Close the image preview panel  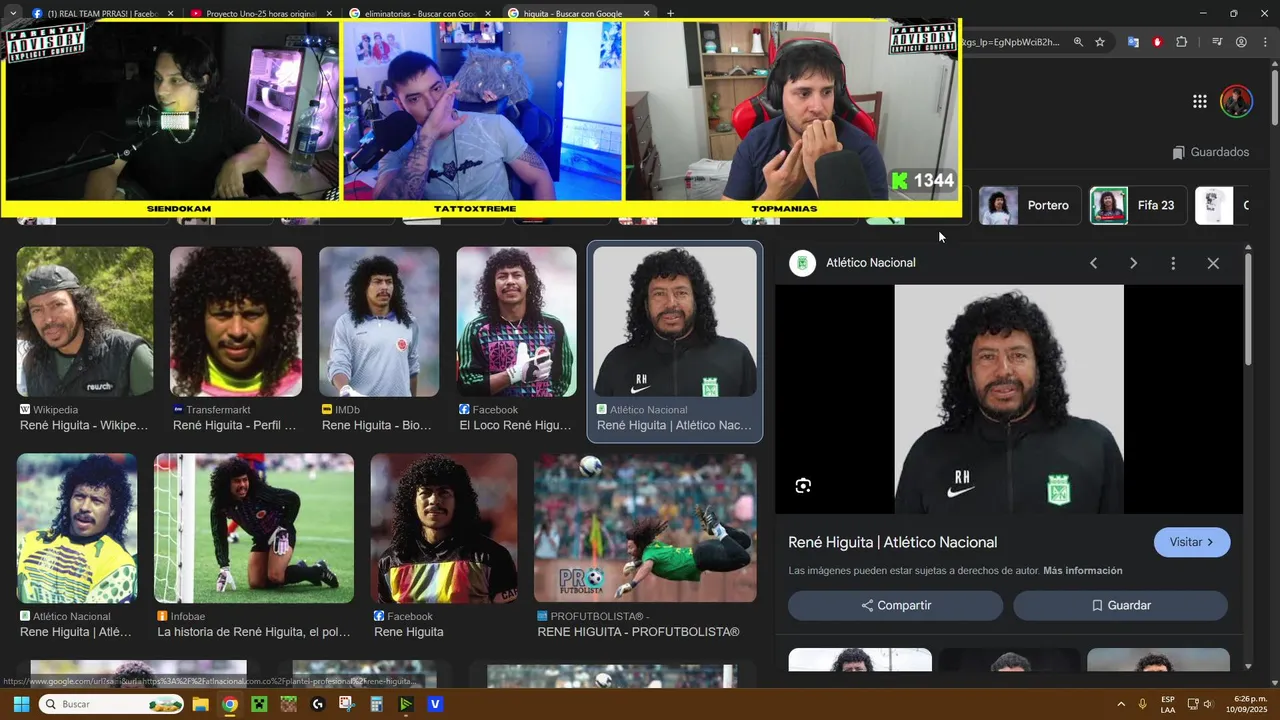(x=1213, y=263)
